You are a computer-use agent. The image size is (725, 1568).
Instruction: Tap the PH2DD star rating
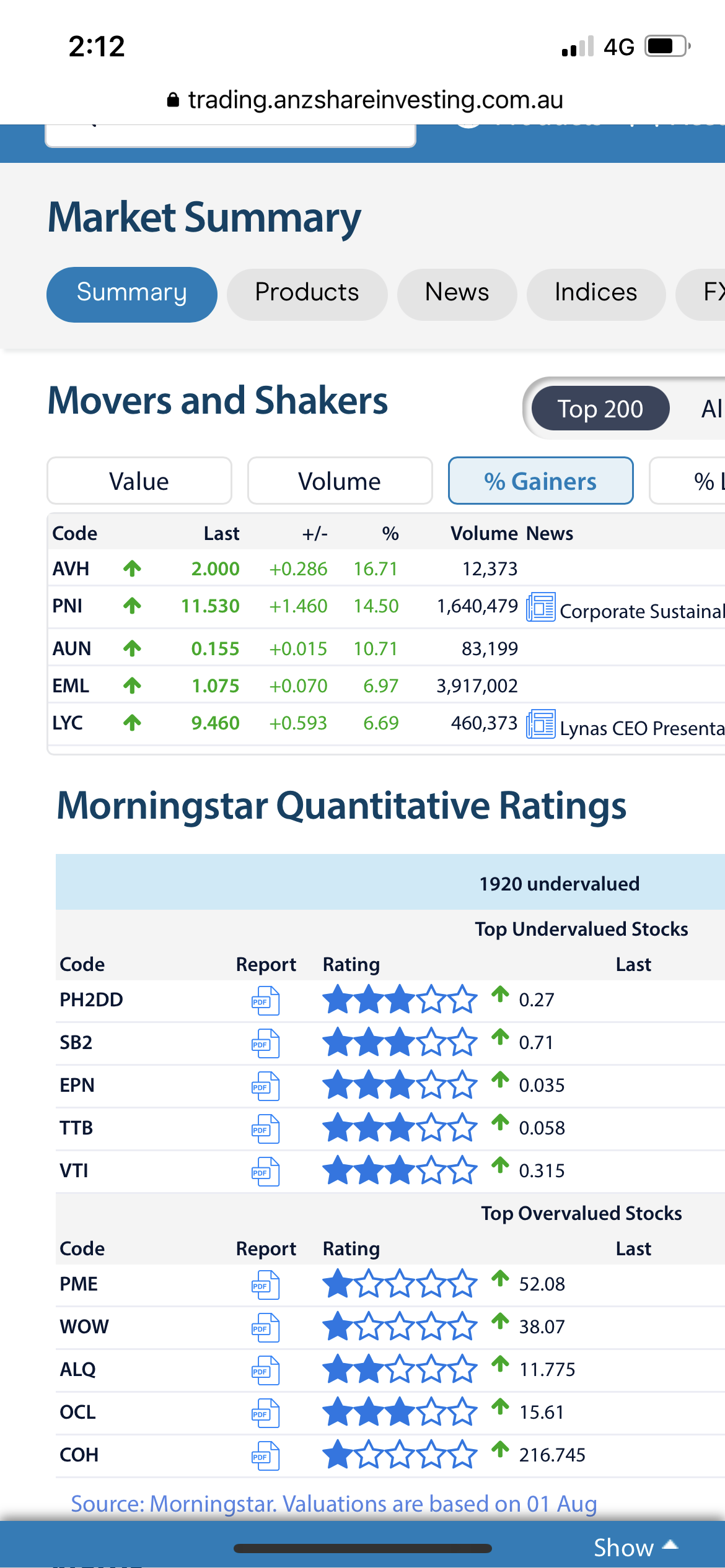coord(400,999)
